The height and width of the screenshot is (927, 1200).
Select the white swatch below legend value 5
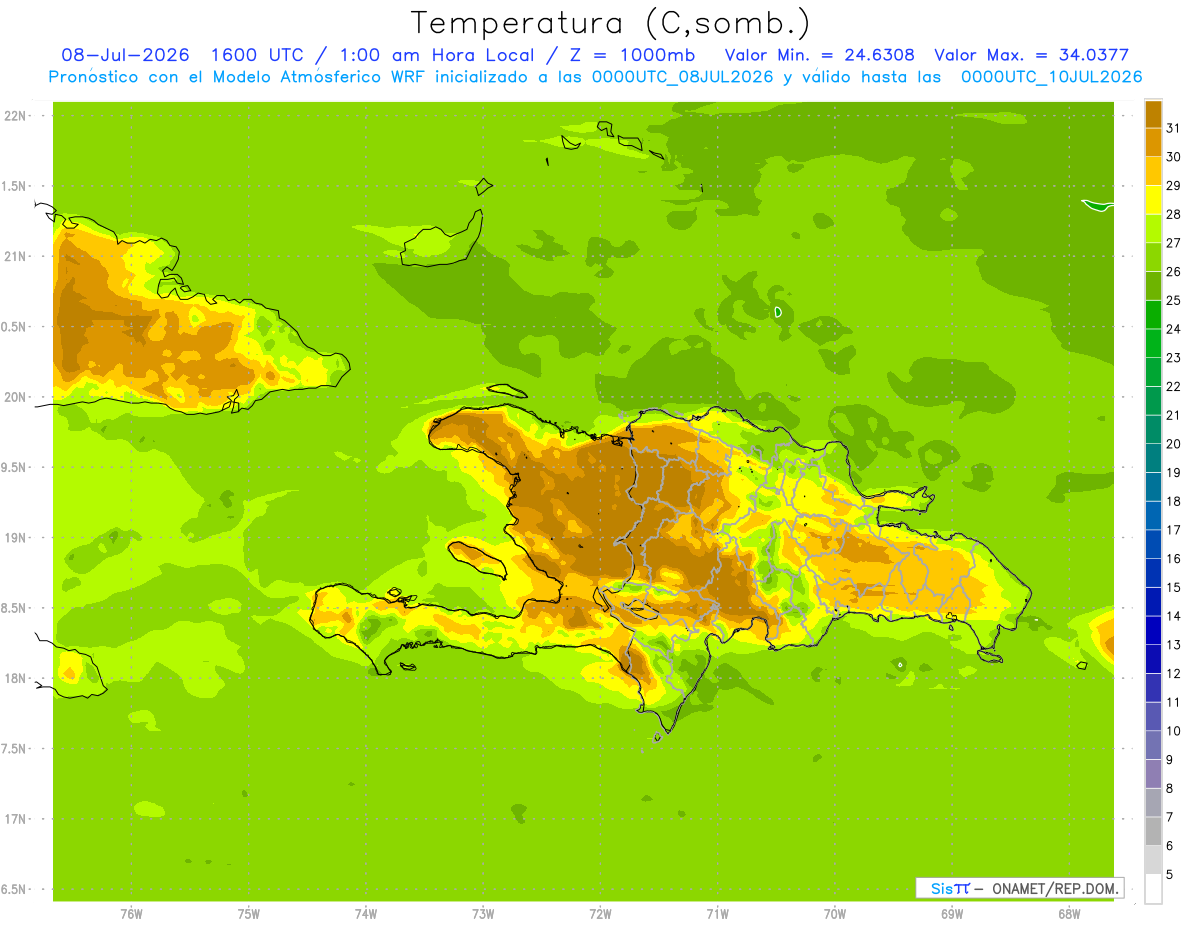click(1153, 889)
